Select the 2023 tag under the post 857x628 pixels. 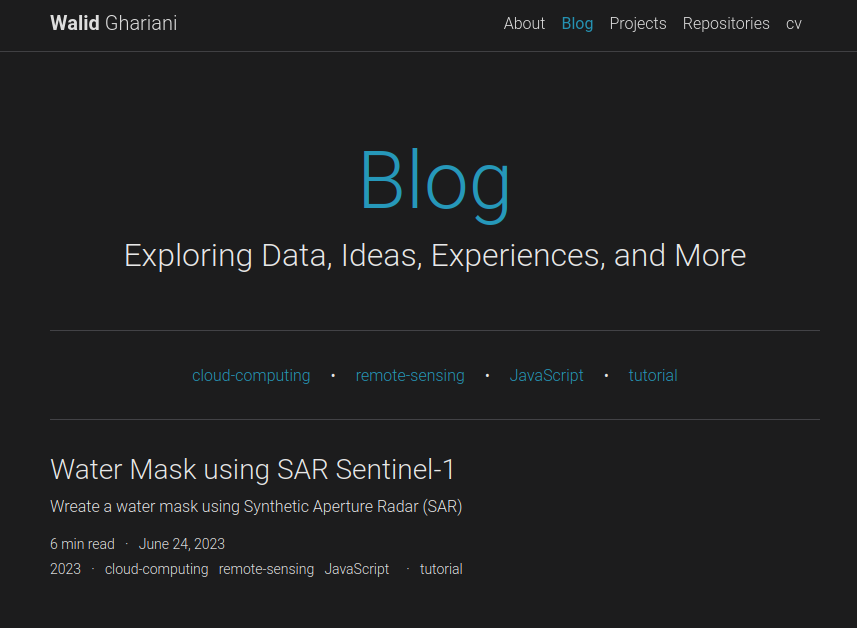[65, 568]
